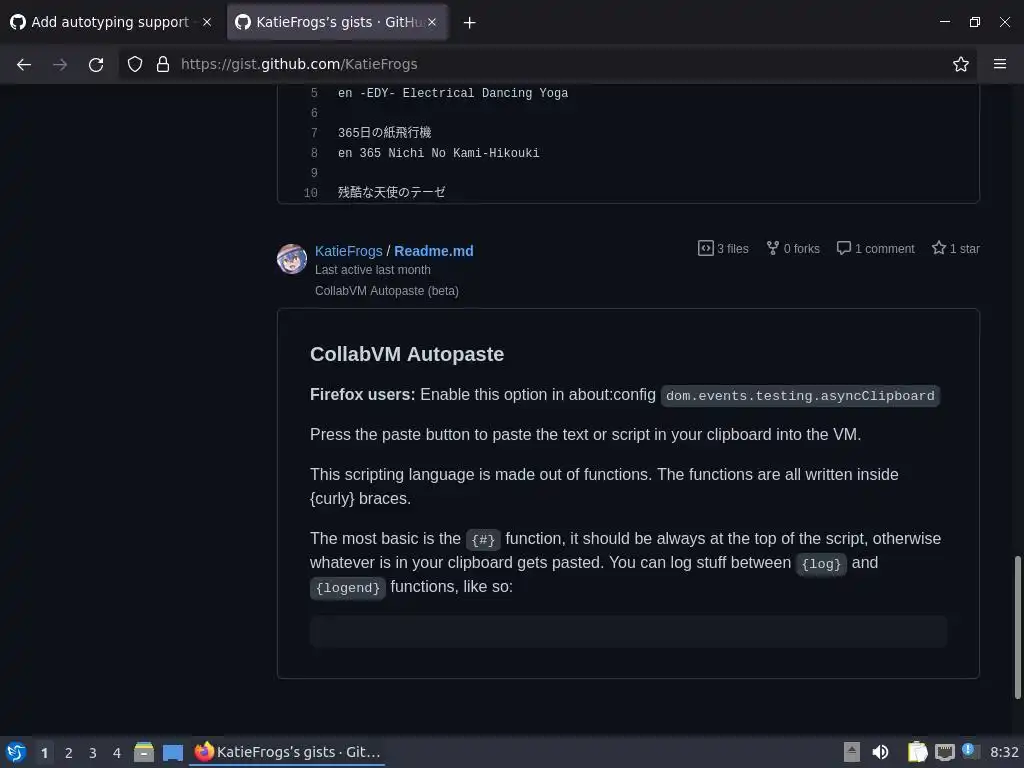Open the 1 comment link
This screenshot has height=768, width=1024.
click(876, 248)
